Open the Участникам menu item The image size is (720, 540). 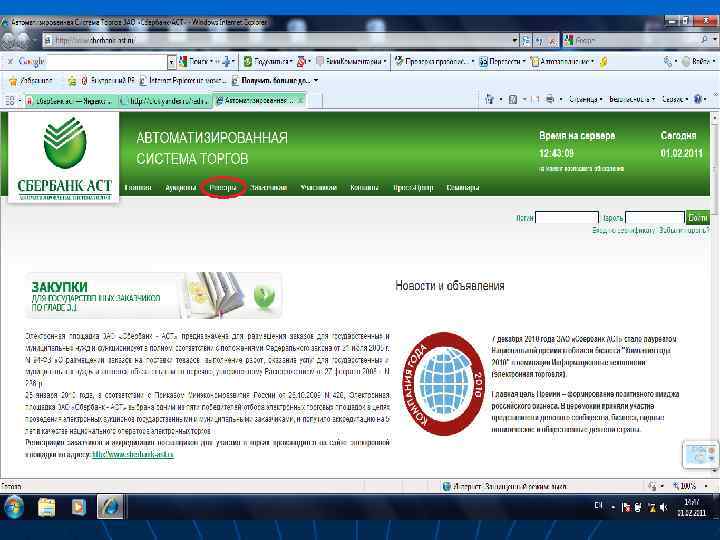click(319, 187)
